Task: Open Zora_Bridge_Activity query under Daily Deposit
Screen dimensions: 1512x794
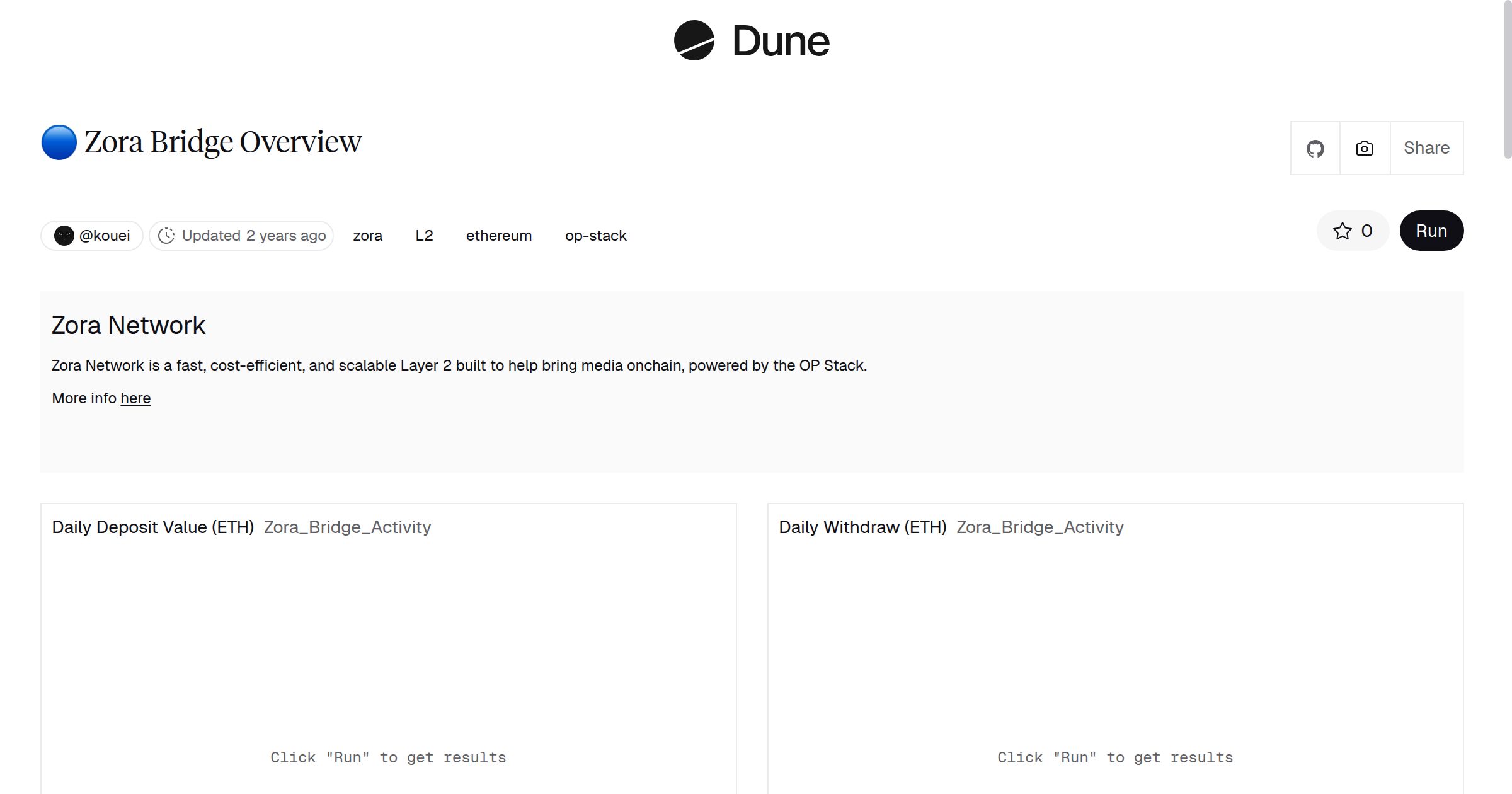Action: point(347,527)
